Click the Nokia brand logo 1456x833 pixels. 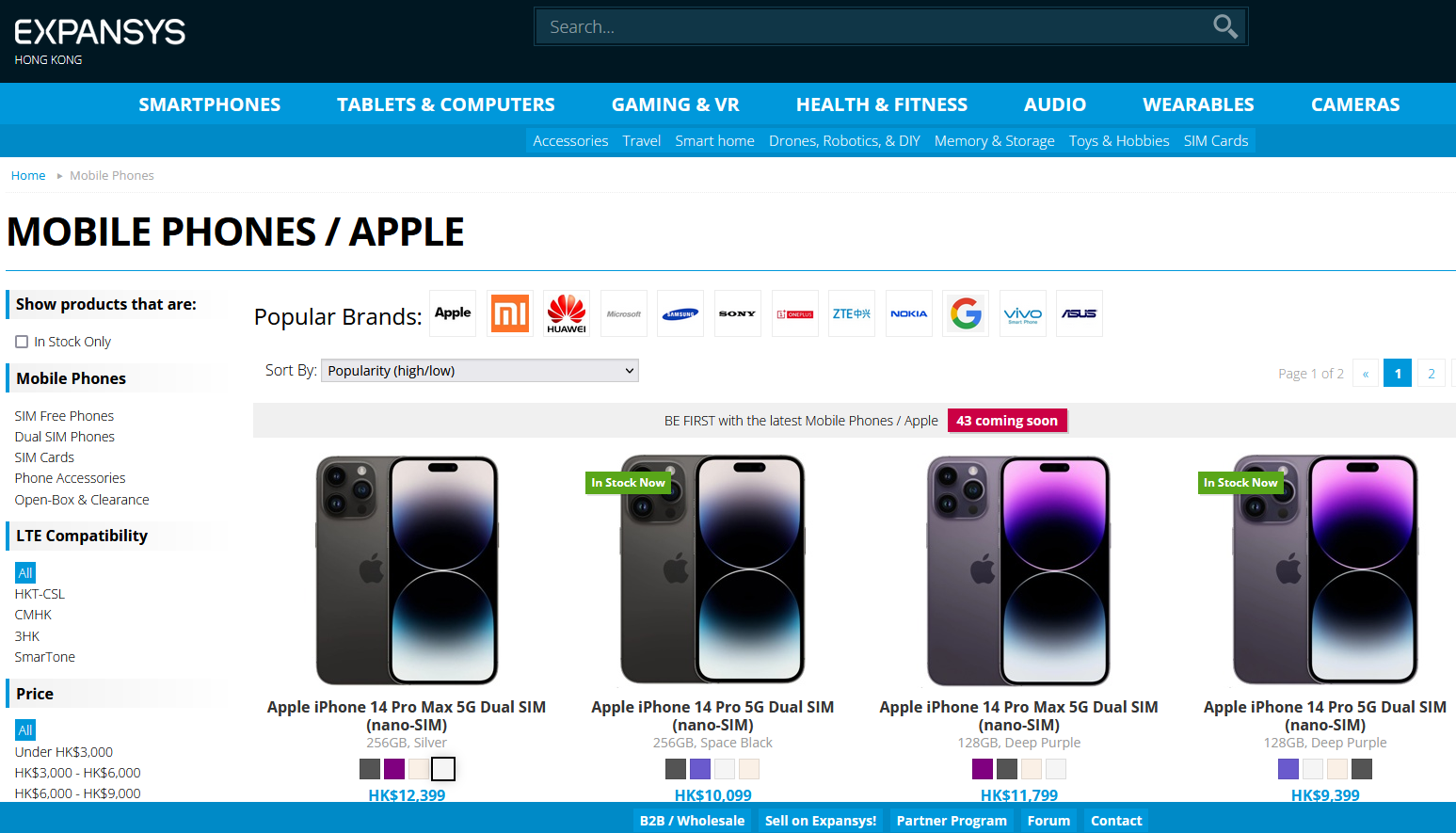(908, 313)
